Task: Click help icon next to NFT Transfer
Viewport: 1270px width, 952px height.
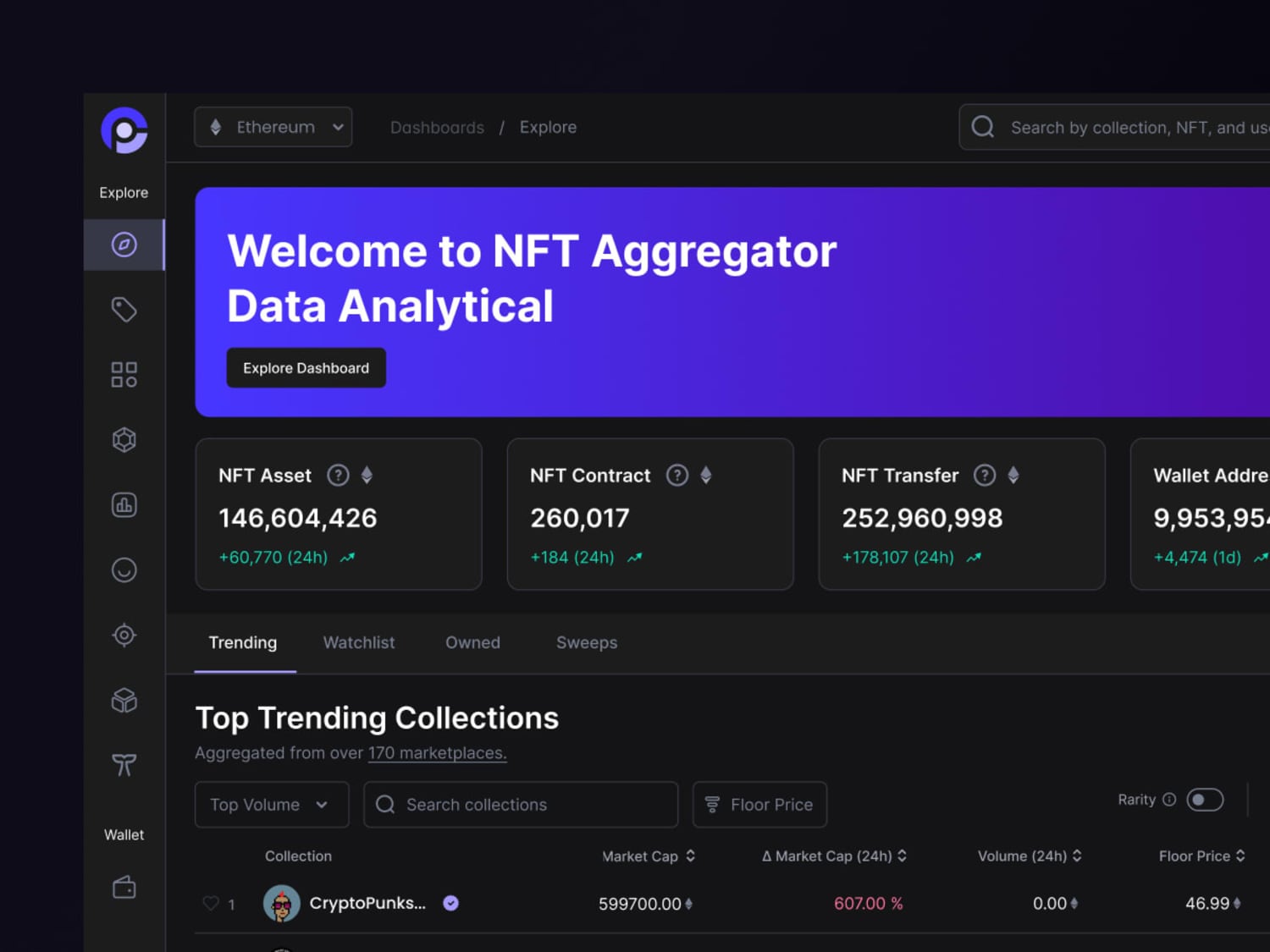Action: [985, 476]
